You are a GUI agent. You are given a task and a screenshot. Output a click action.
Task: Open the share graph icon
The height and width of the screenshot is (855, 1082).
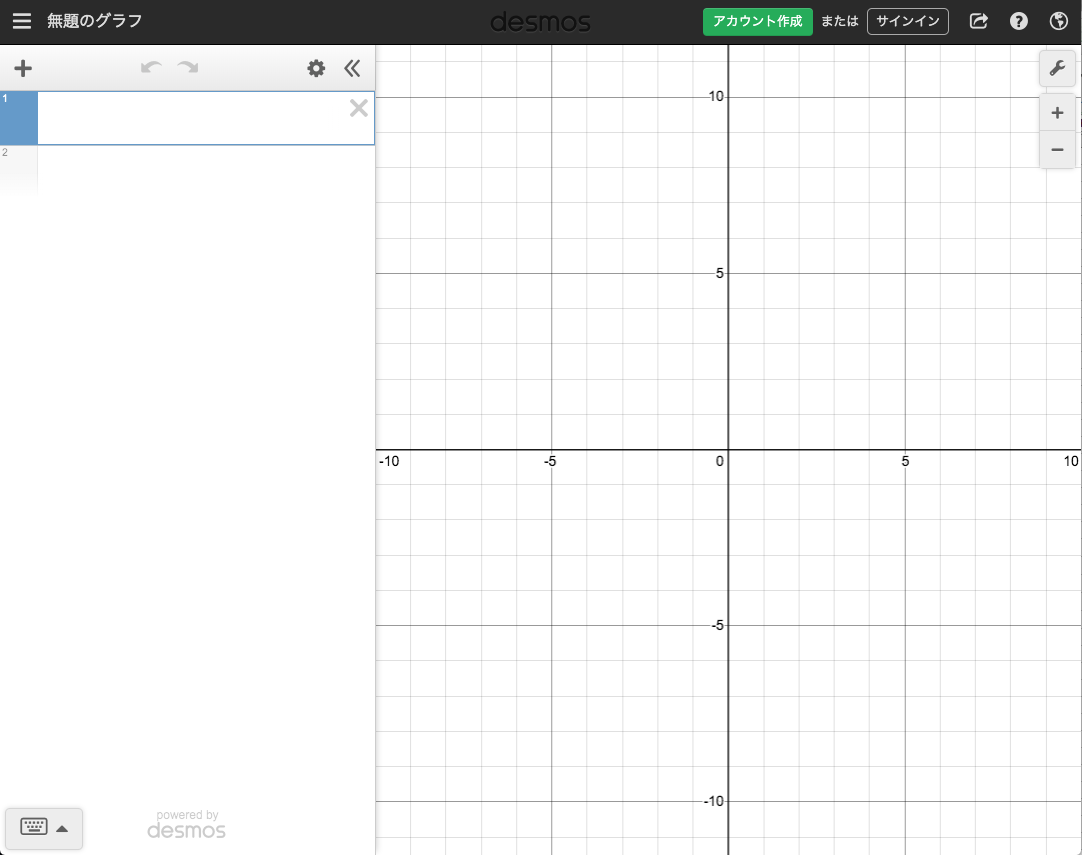coord(978,21)
